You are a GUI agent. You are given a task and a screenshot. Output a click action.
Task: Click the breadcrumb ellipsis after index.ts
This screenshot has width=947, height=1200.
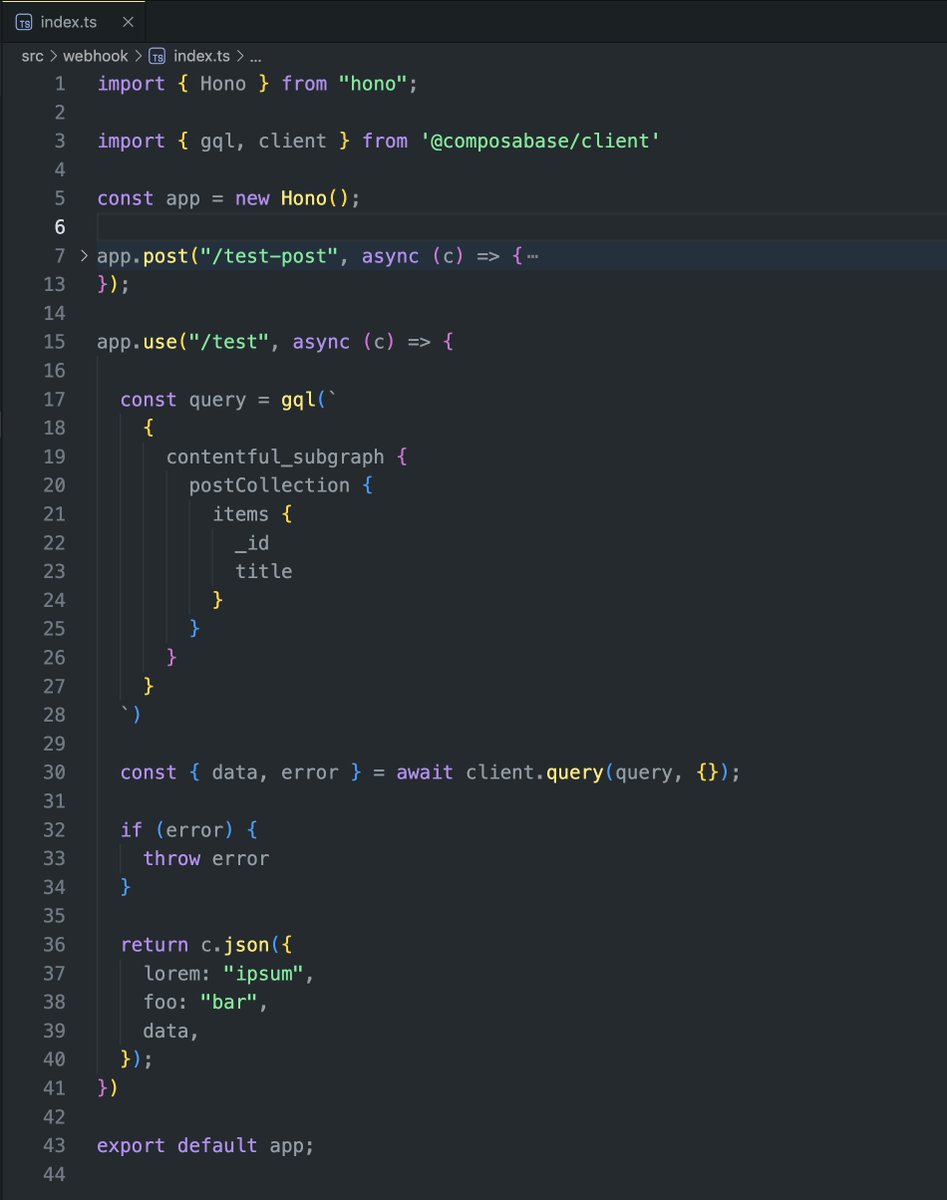pos(256,56)
